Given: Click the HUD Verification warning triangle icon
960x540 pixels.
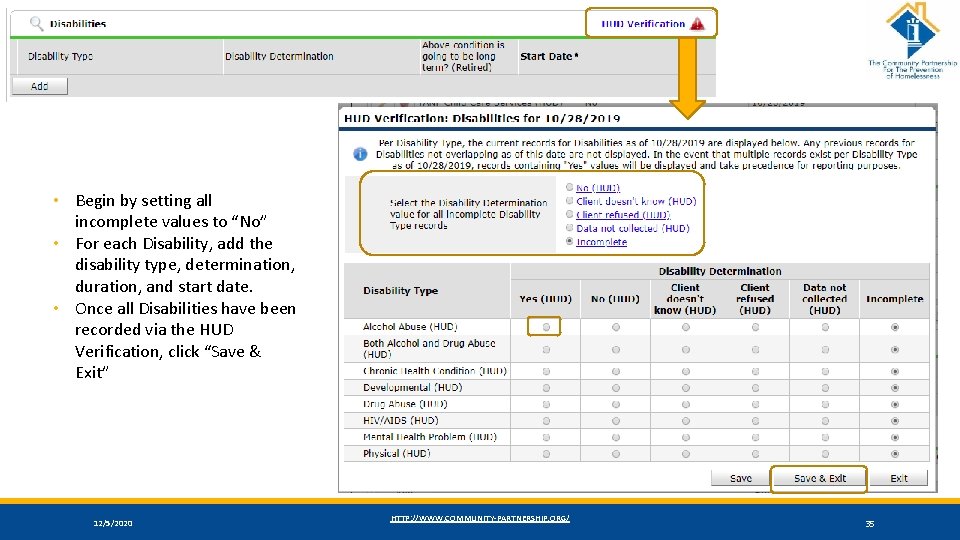Looking at the screenshot, I should [x=697, y=24].
